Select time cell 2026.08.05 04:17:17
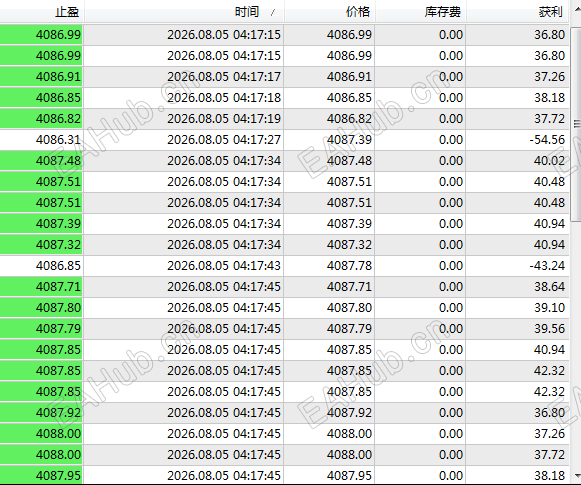The image size is (581, 485). pyautogui.click(x=184, y=77)
